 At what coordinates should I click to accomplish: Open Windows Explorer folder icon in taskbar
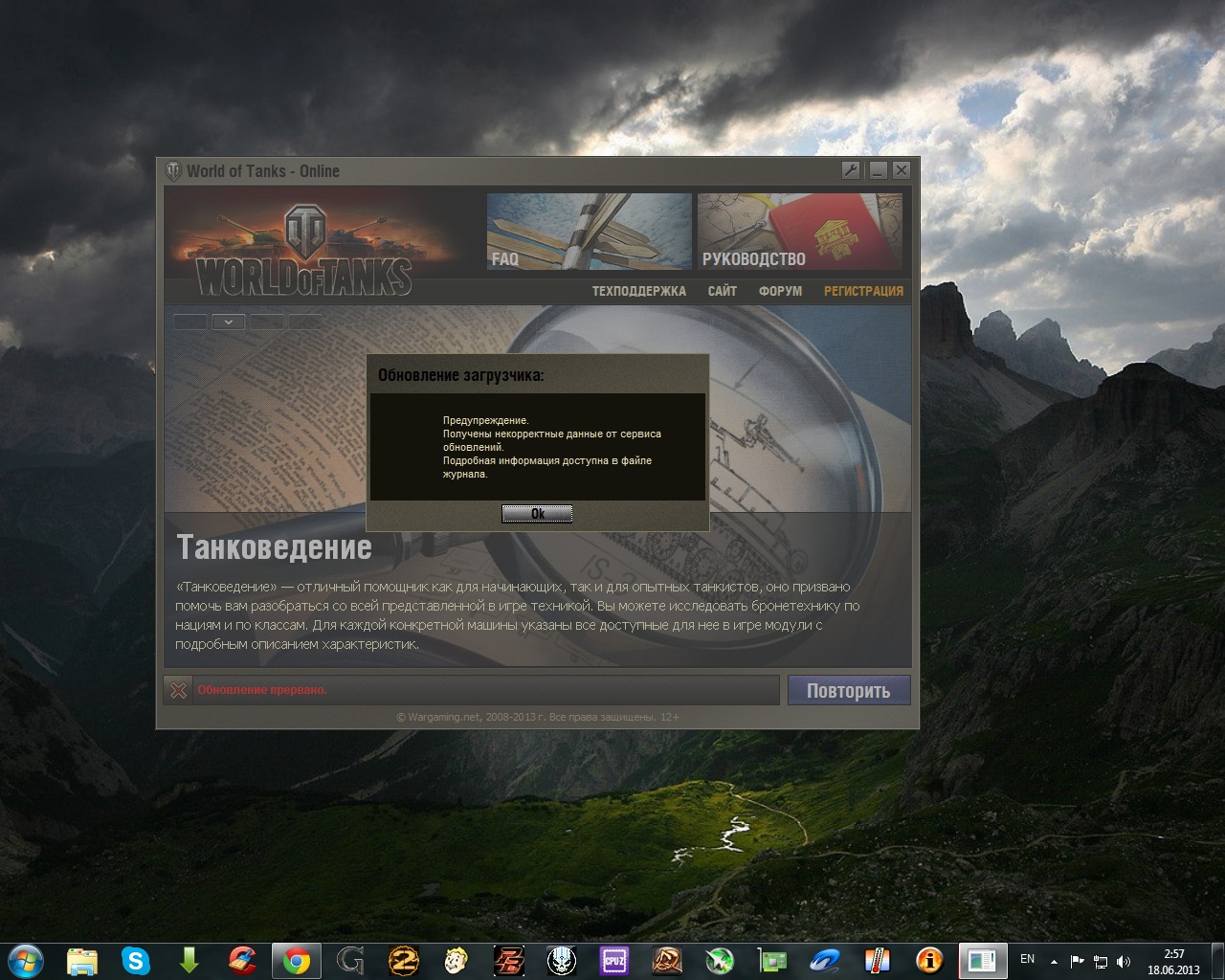(x=82, y=960)
